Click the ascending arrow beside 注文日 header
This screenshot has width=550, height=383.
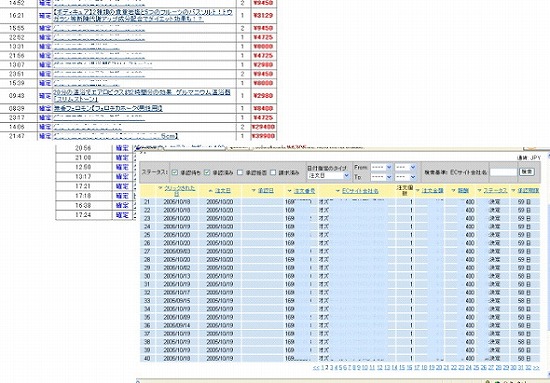pyautogui.click(x=210, y=191)
